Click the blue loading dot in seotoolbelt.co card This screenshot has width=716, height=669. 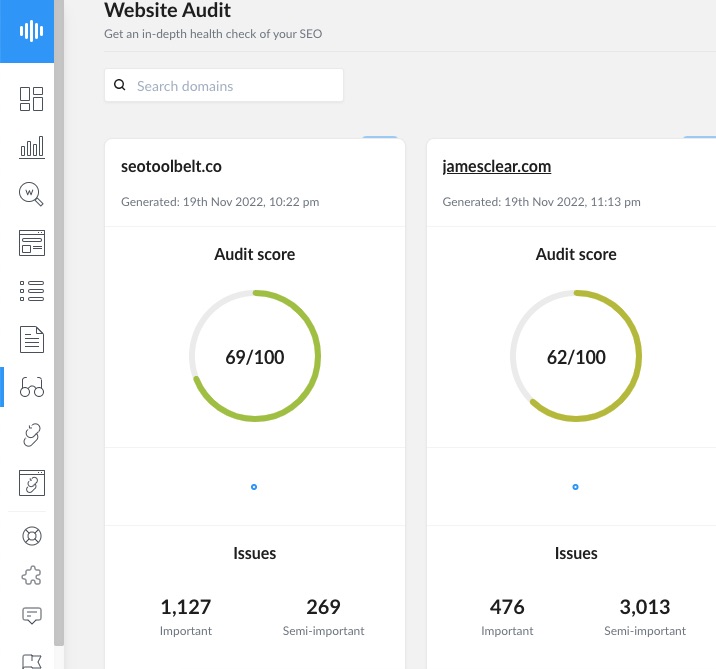[x=254, y=487]
